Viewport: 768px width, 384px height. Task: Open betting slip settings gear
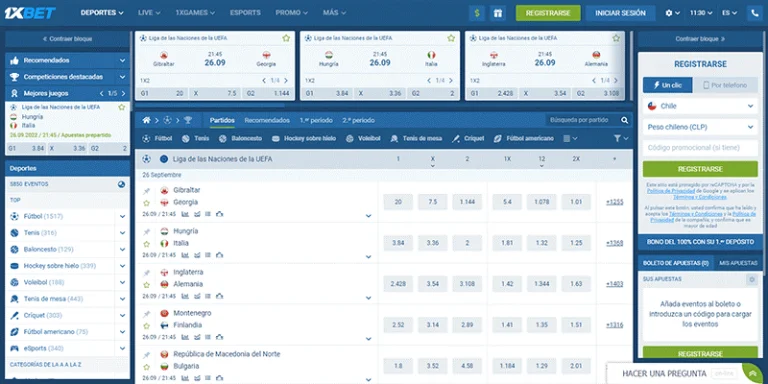click(751, 279)
